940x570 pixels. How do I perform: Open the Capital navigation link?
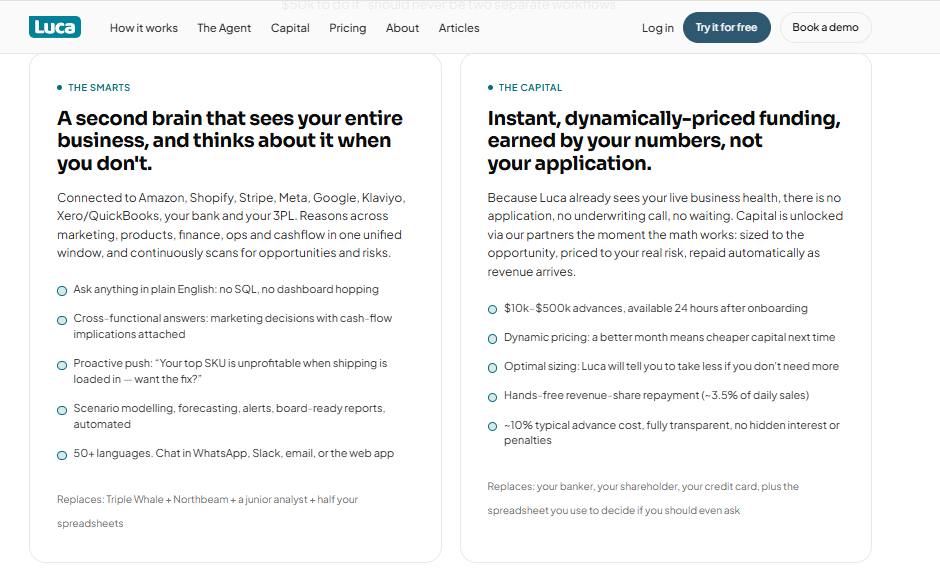click(x=290, y=28)
